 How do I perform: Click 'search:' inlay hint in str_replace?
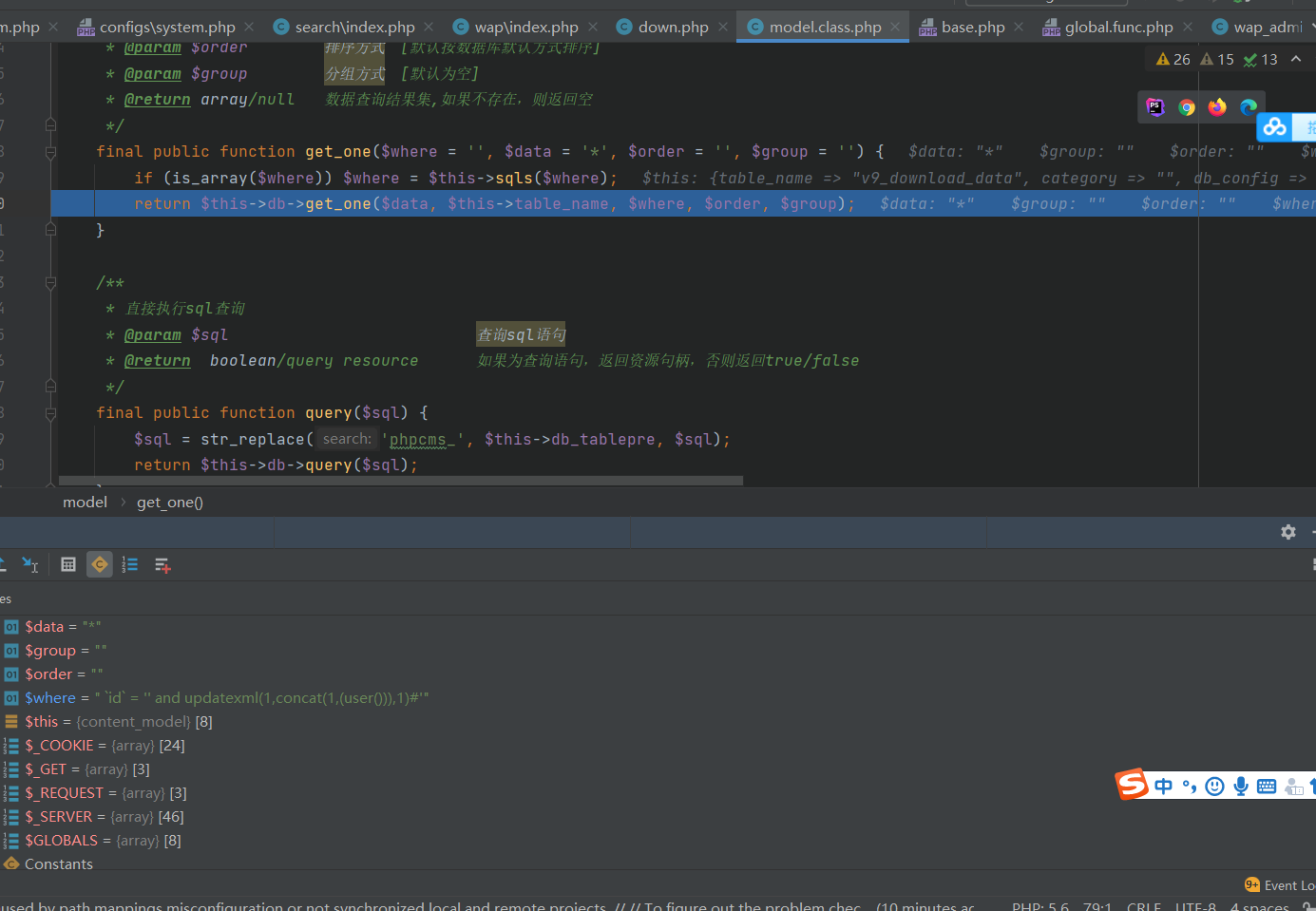(x=347, y=439)
